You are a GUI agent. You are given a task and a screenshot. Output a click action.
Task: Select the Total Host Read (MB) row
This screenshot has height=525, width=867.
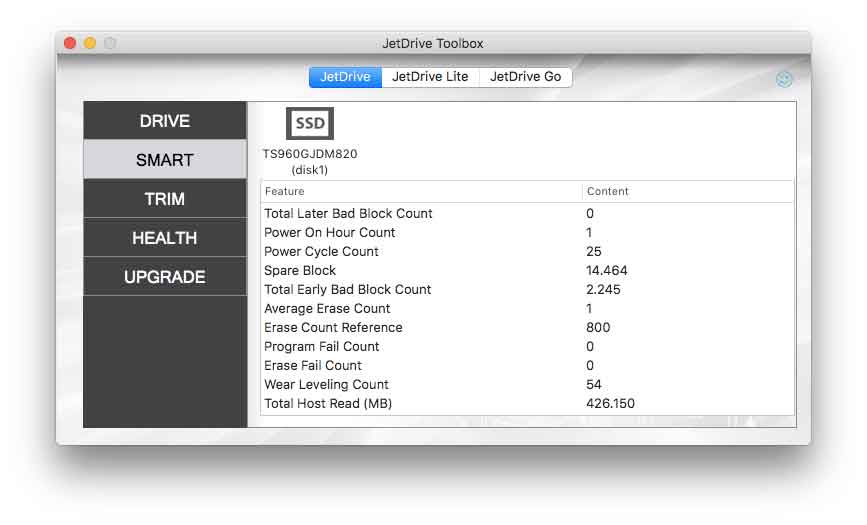(527, 403)
